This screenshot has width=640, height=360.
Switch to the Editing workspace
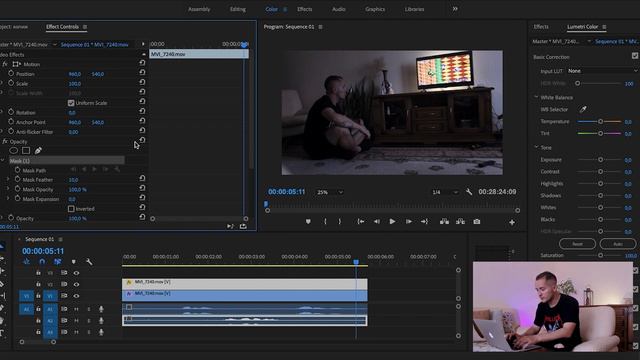[238, 9]
